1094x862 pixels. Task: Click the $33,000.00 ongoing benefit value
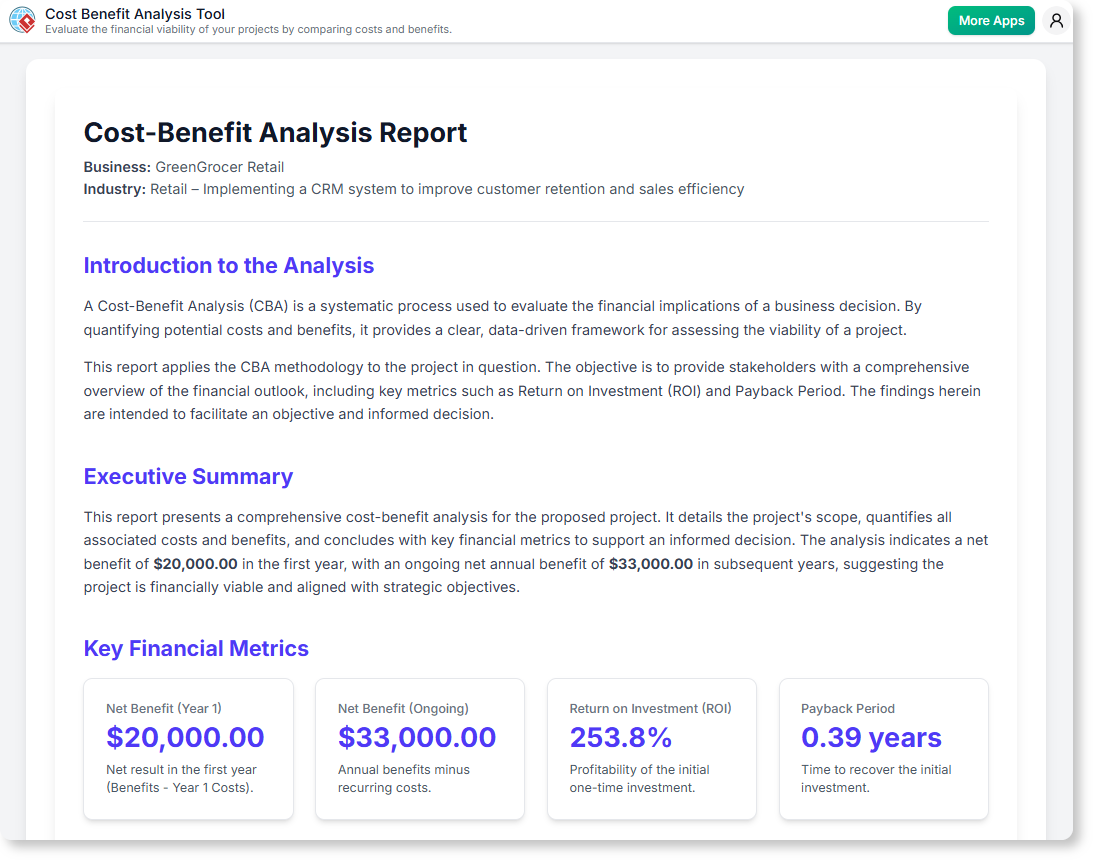click(x=416, y=737)
